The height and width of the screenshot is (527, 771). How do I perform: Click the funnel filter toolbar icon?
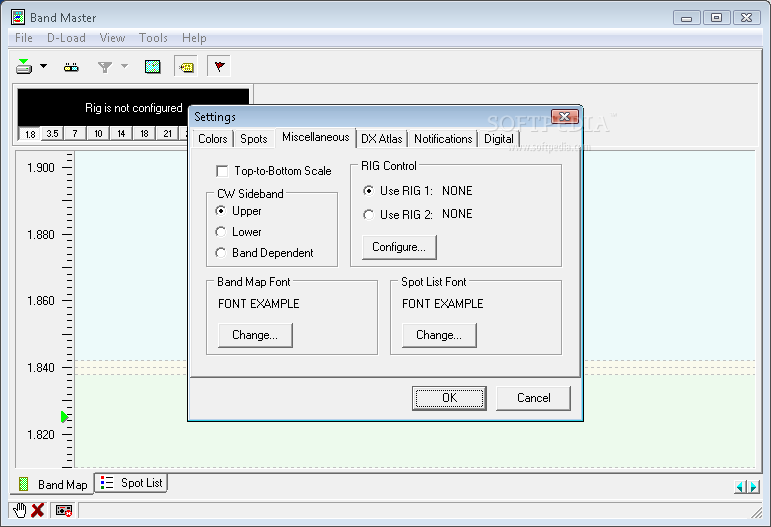[x=105, y=67]
